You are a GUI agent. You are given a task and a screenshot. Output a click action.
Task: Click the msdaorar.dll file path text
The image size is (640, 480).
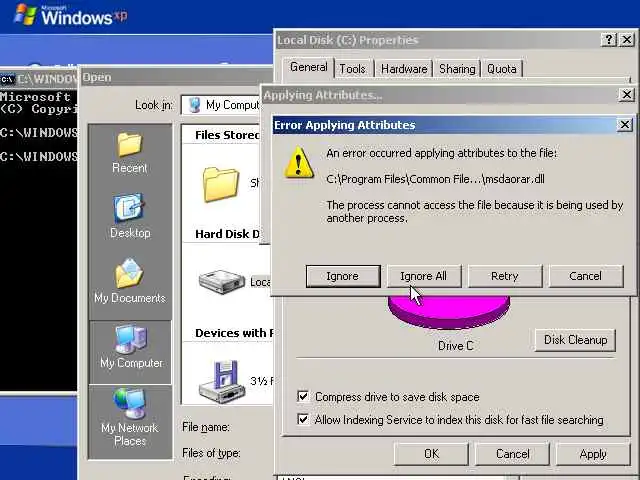[436, 179]
